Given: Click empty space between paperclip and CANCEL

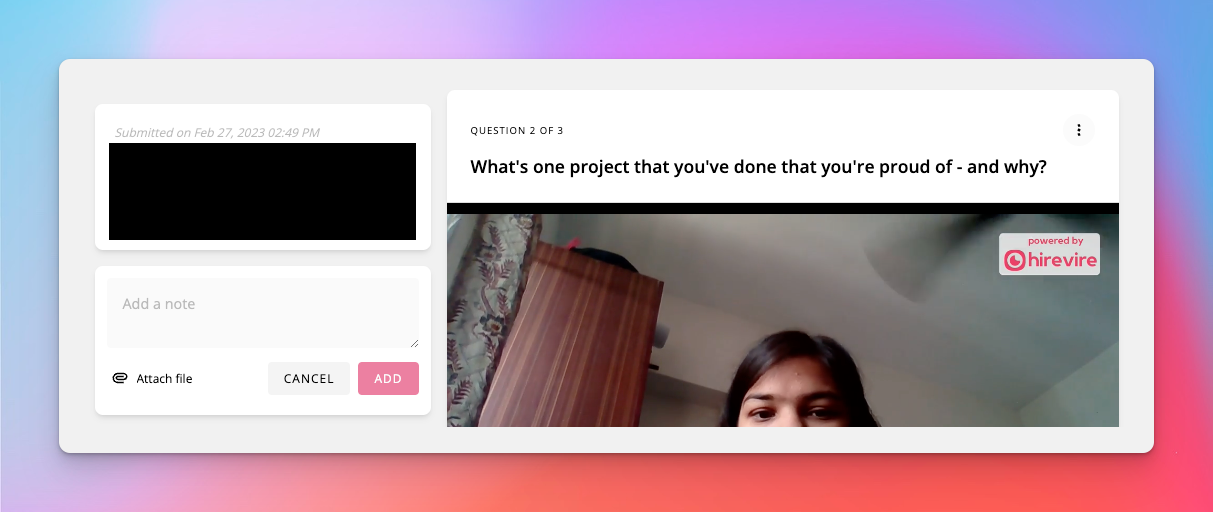Looking at the screenshot, I should (230, 379).
